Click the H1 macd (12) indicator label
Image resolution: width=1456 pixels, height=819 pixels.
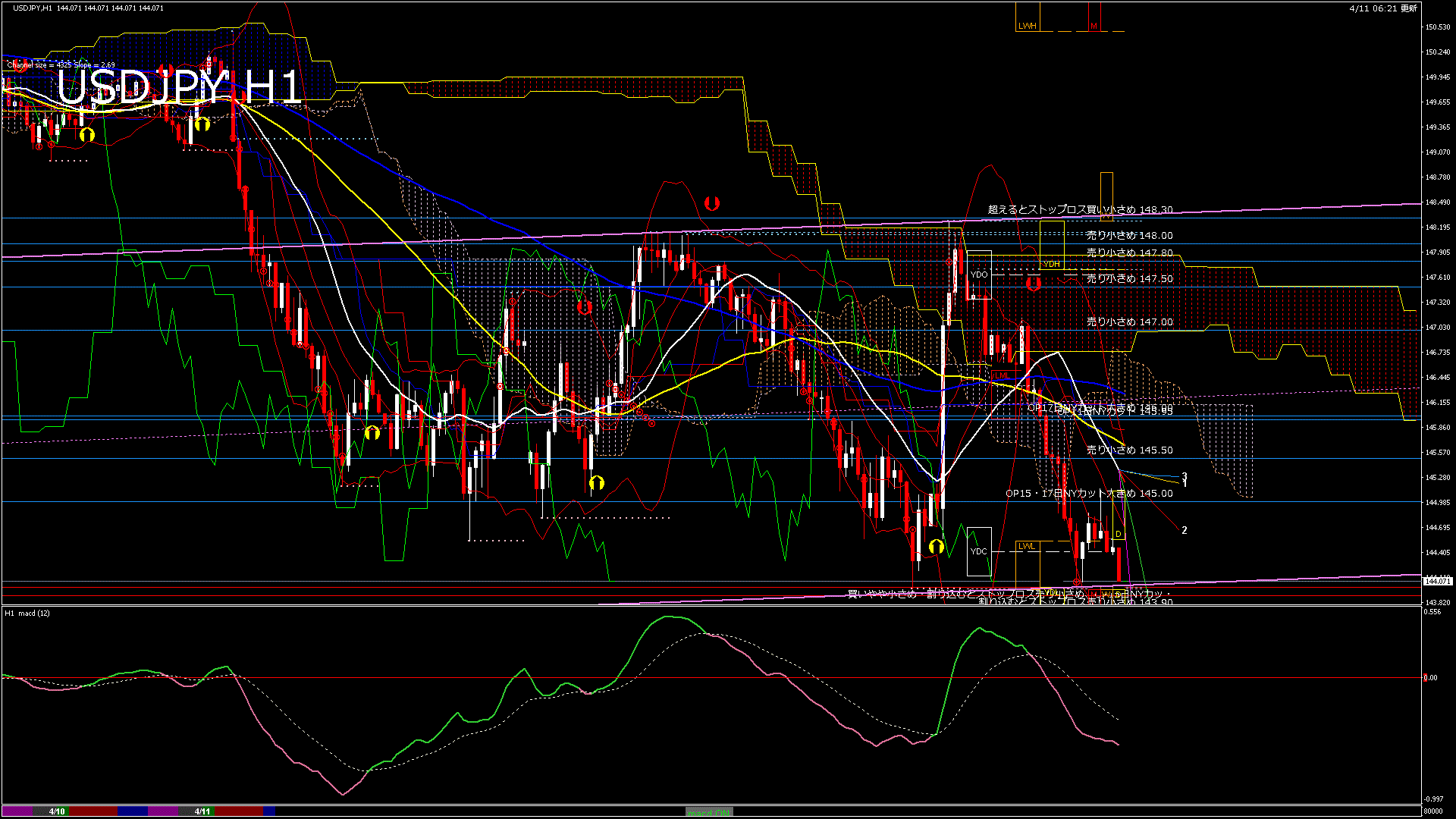pos(27,613)
